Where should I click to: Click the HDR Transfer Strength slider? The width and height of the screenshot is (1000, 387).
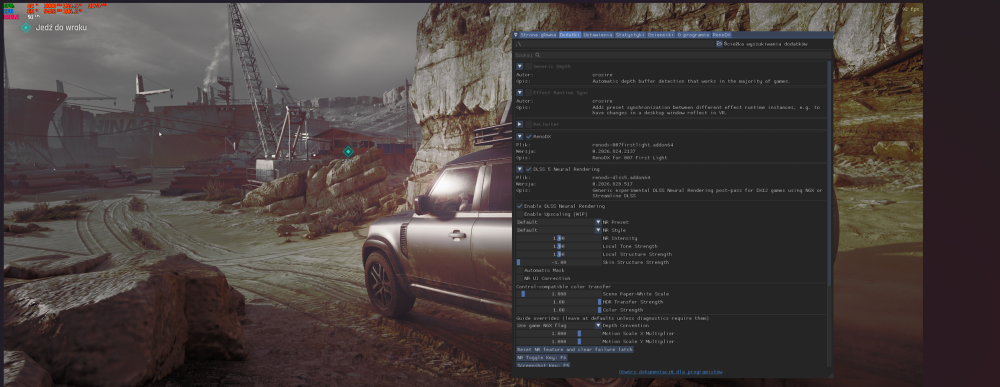click(559, 302)
